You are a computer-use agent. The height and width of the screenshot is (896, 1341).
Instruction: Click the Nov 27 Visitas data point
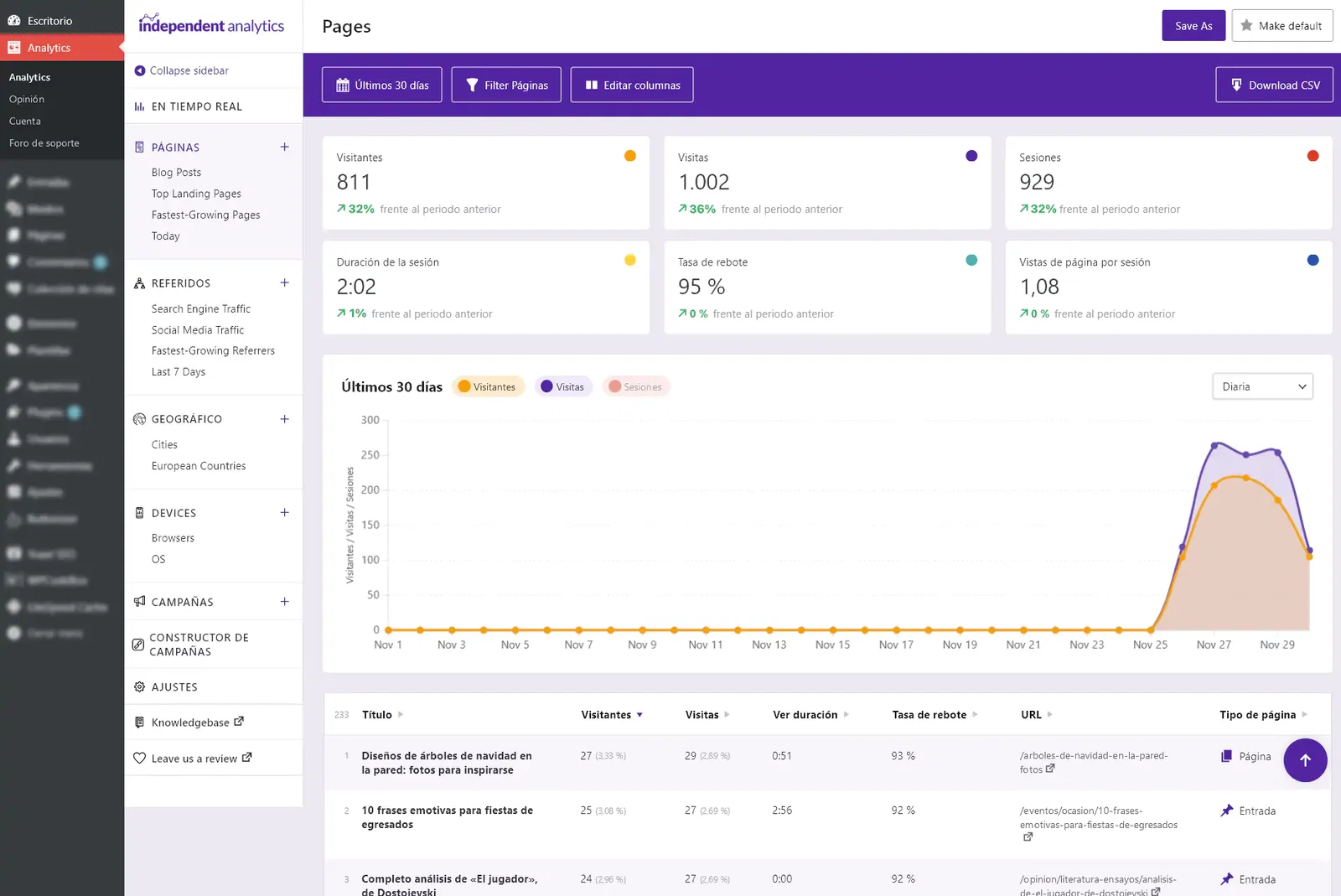(1214, 446)
